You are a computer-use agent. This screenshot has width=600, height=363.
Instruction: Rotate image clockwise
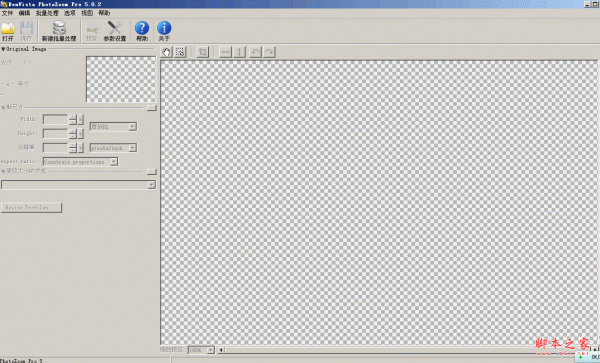point(269,52)
